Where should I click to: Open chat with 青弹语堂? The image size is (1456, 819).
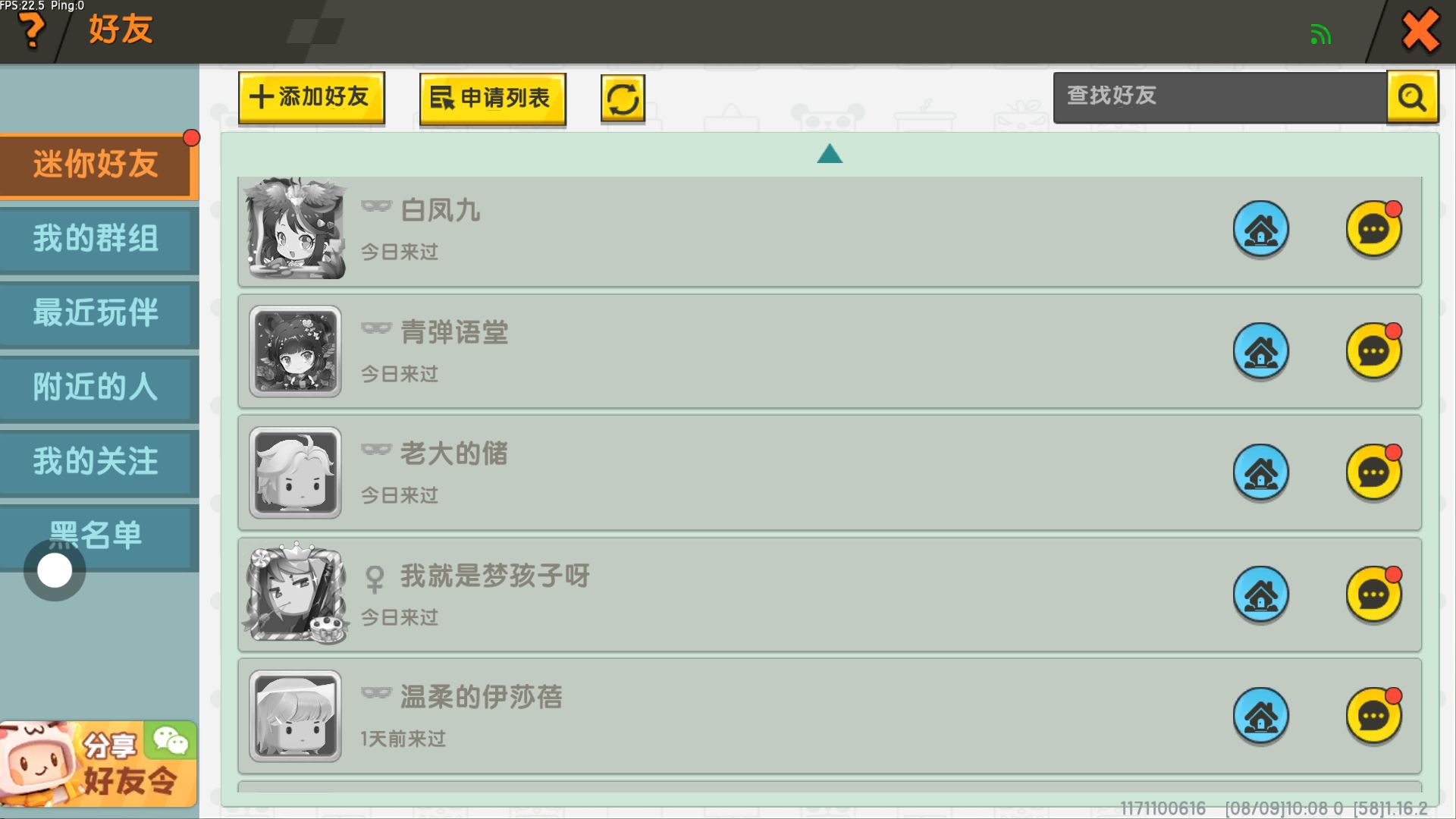point(1373,351)
